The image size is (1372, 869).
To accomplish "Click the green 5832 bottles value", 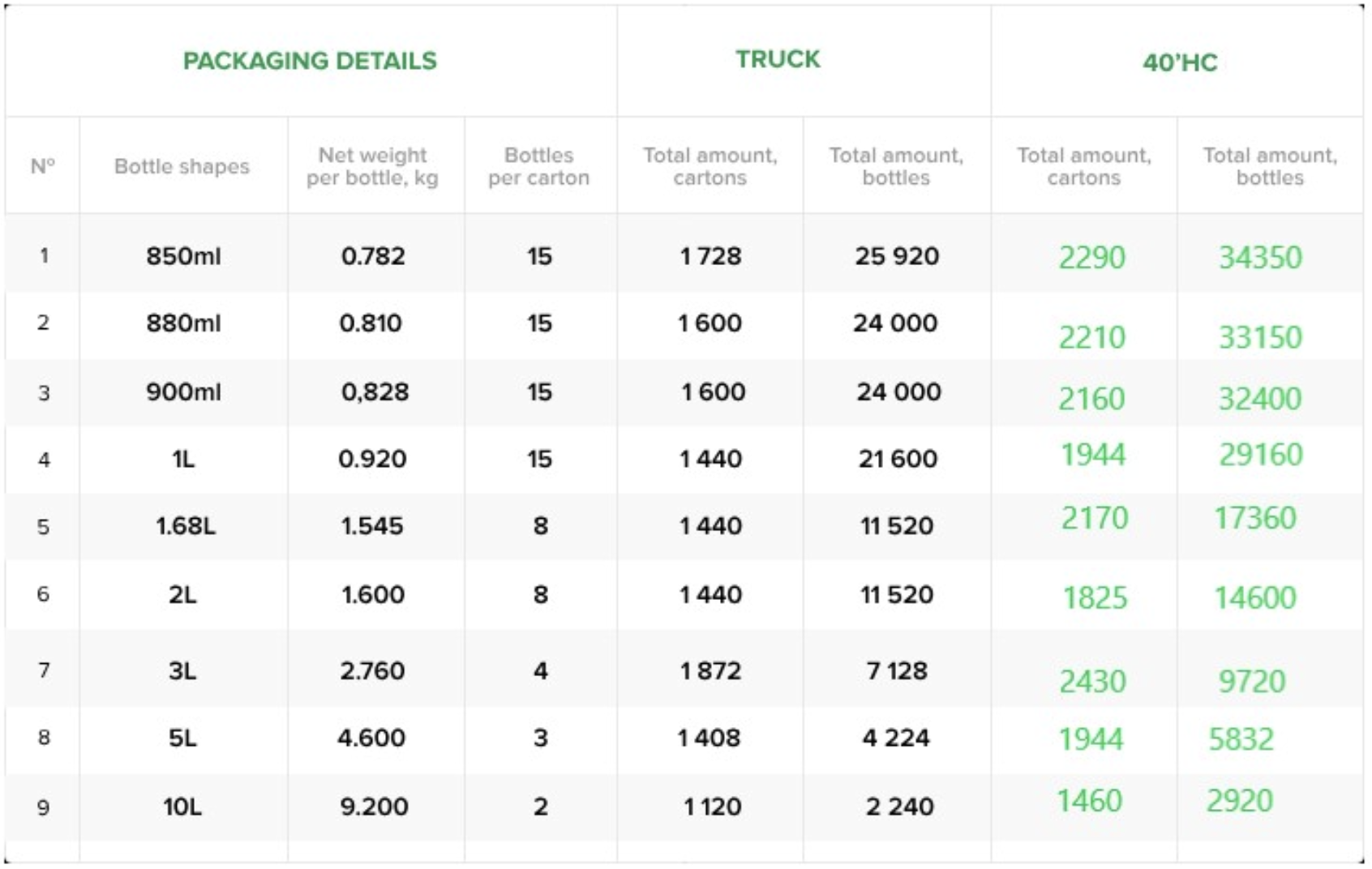I will tap(1241, 739).
